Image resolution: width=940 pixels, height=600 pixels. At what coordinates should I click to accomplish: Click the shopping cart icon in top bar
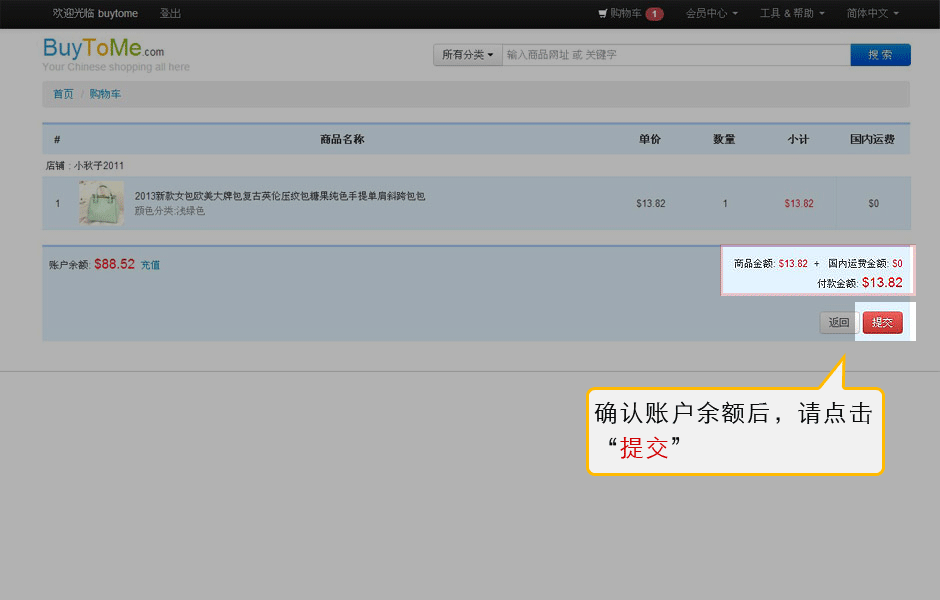pos(603,14)
